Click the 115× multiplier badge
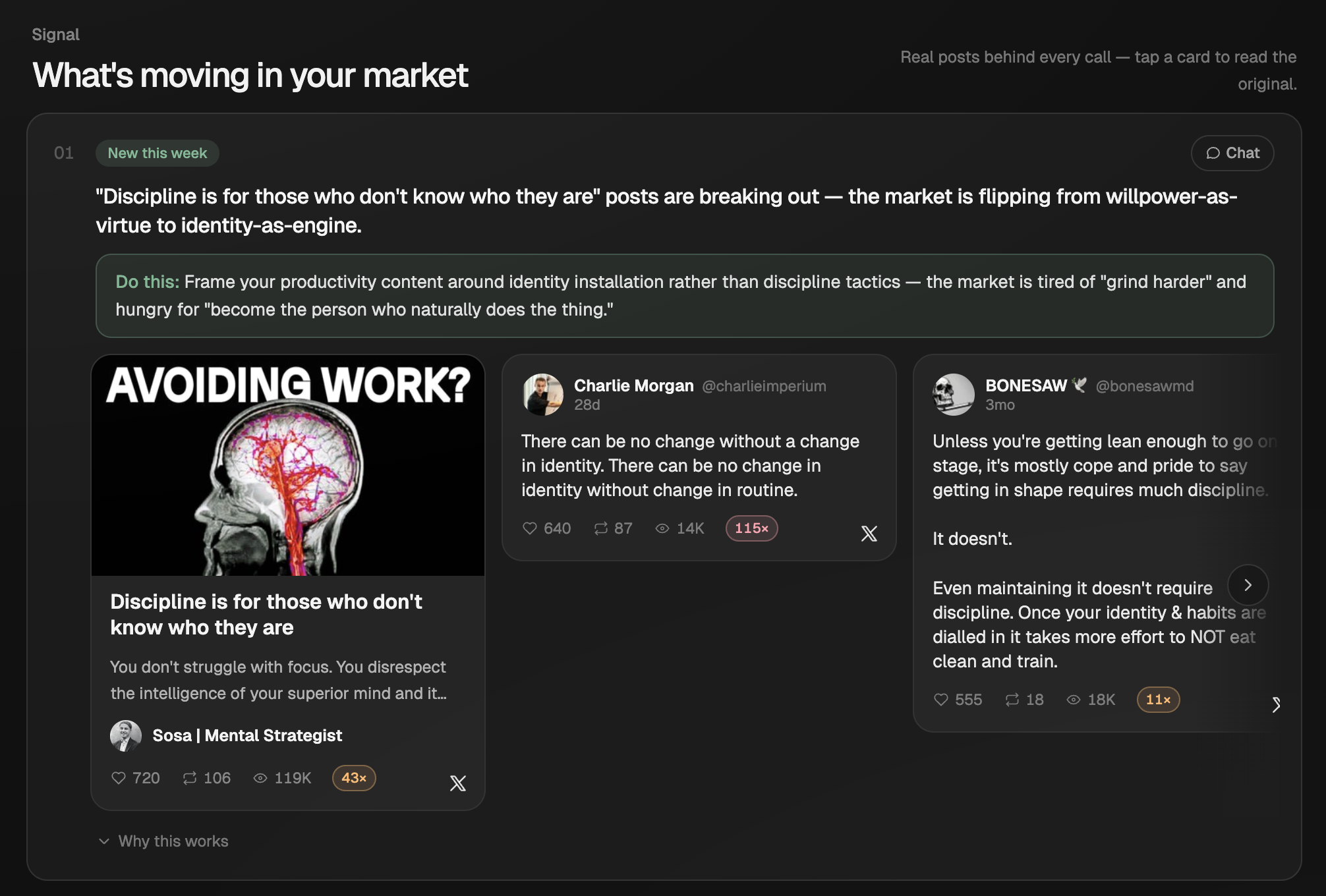The height and width of the screenshot is (896, 1326). (x=752, y=528)
